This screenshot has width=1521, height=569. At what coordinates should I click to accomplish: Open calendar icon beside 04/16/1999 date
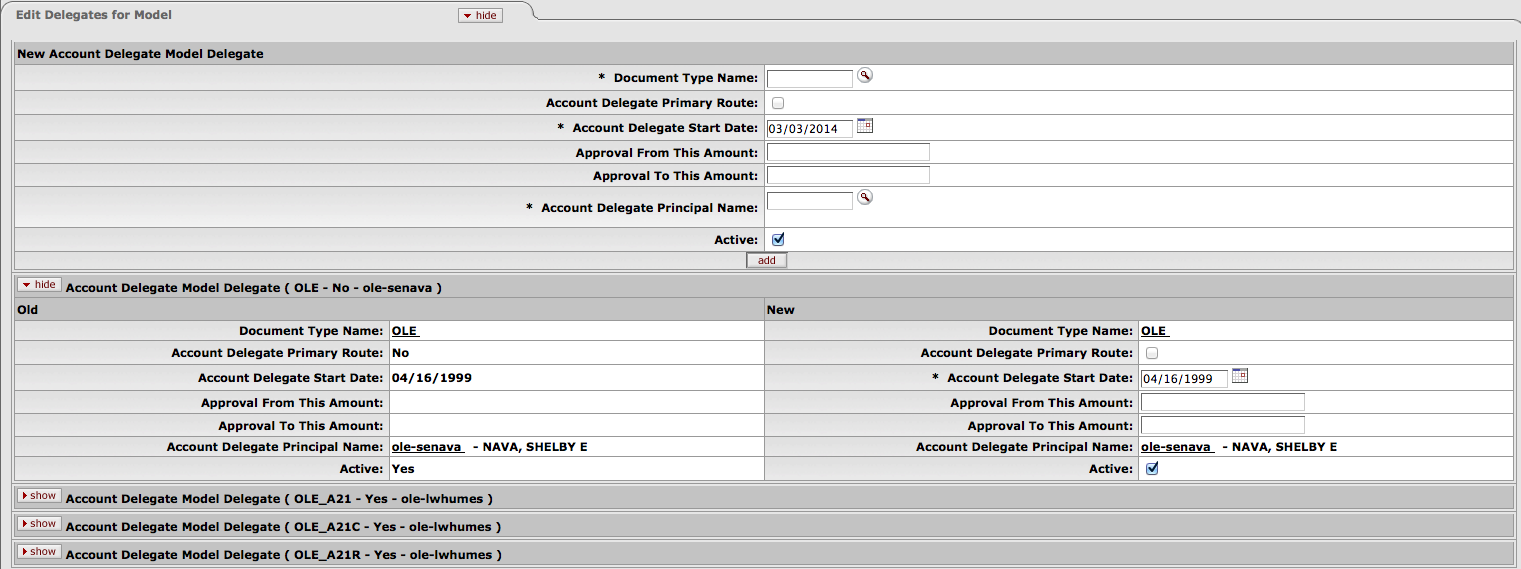tap(1240, 376)
